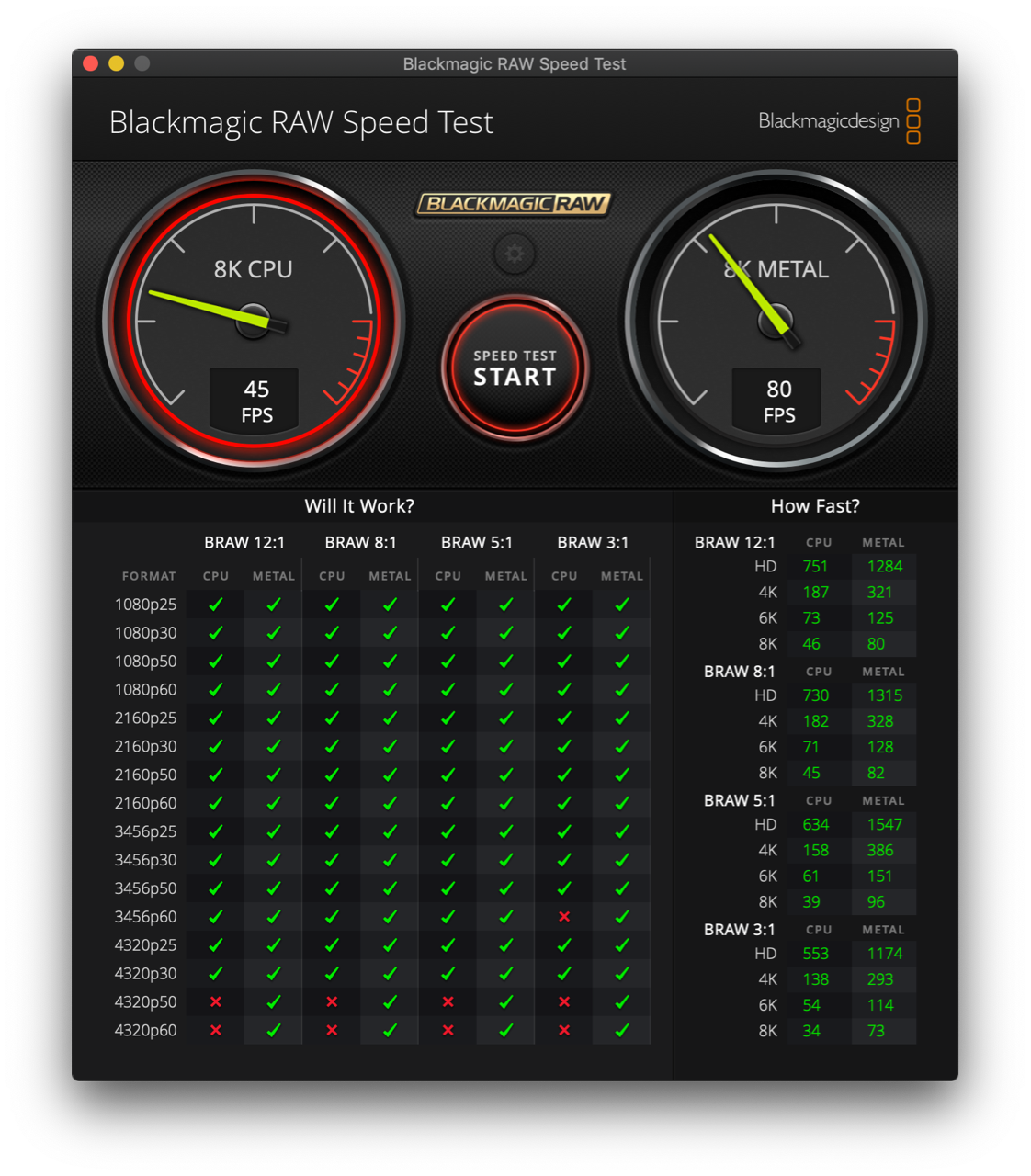Click the green check for 4320p60 BRAW 5:1 METAL
Screen dimensions: 1031x1176
[x=506, y=1031]
